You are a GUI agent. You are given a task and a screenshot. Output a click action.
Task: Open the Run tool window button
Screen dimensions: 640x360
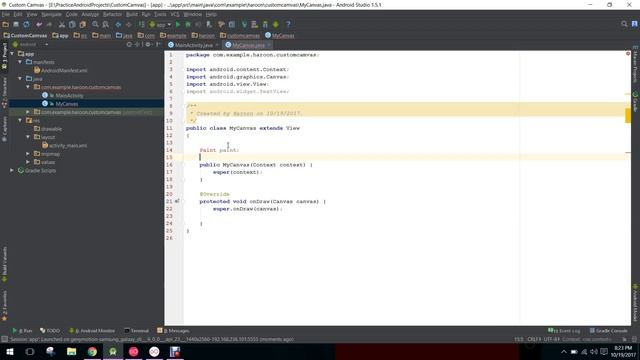[22, 331]
